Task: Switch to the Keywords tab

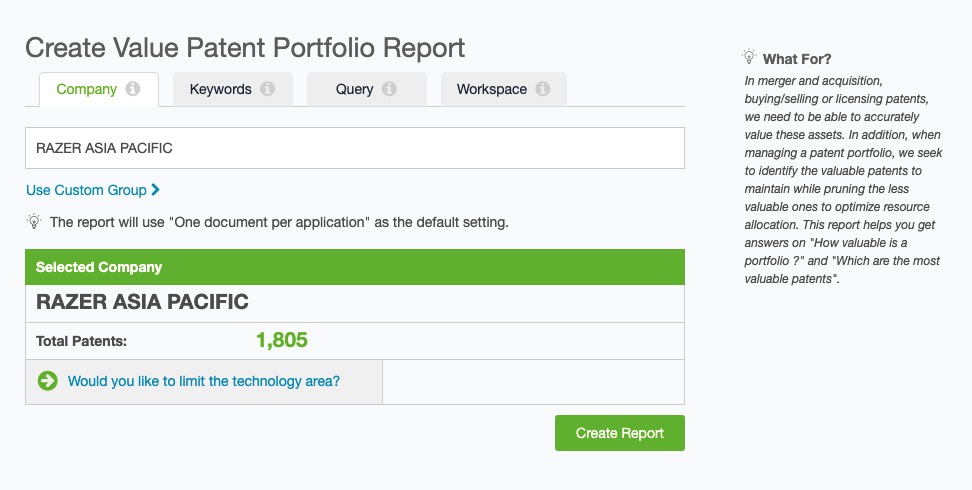Action: click(x=220, y=89)
